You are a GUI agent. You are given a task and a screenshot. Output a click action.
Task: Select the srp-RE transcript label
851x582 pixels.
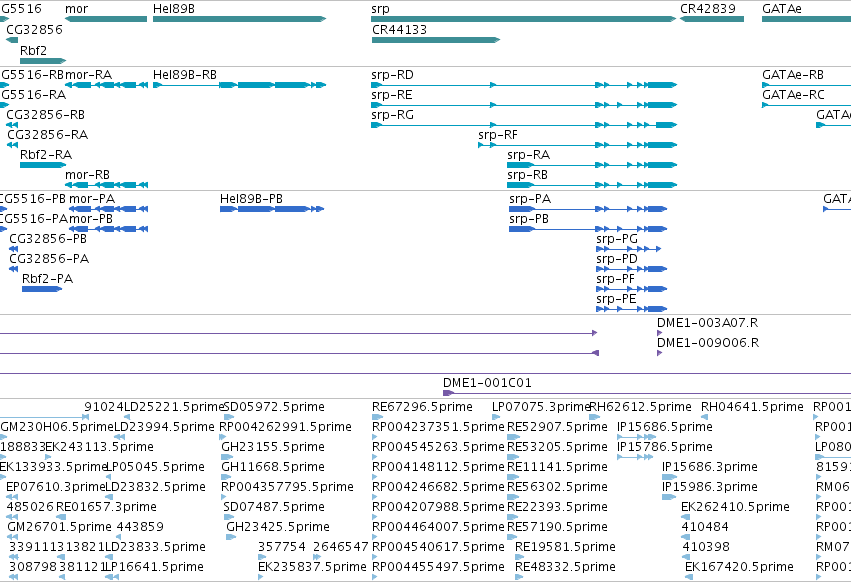[392, 95]
